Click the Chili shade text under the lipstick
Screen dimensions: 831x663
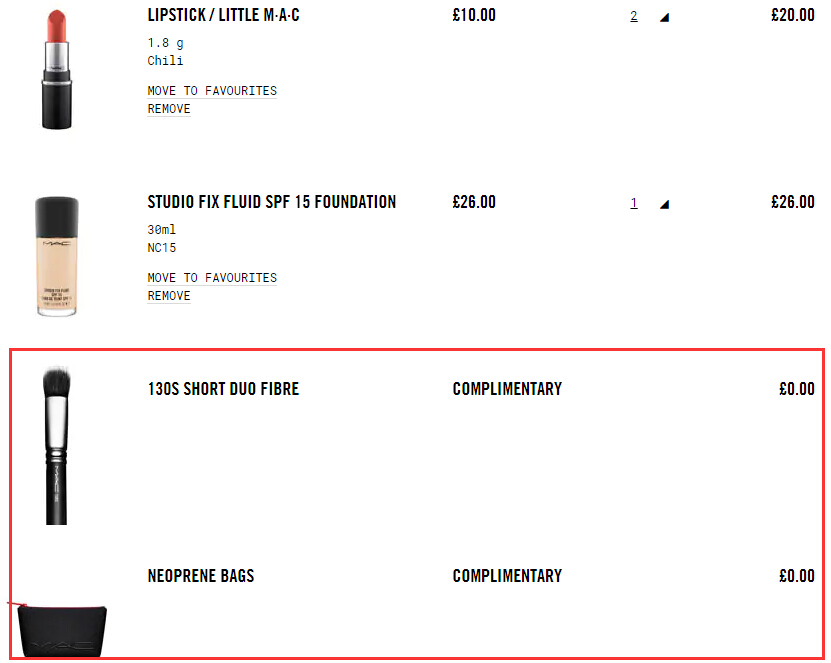165,61
